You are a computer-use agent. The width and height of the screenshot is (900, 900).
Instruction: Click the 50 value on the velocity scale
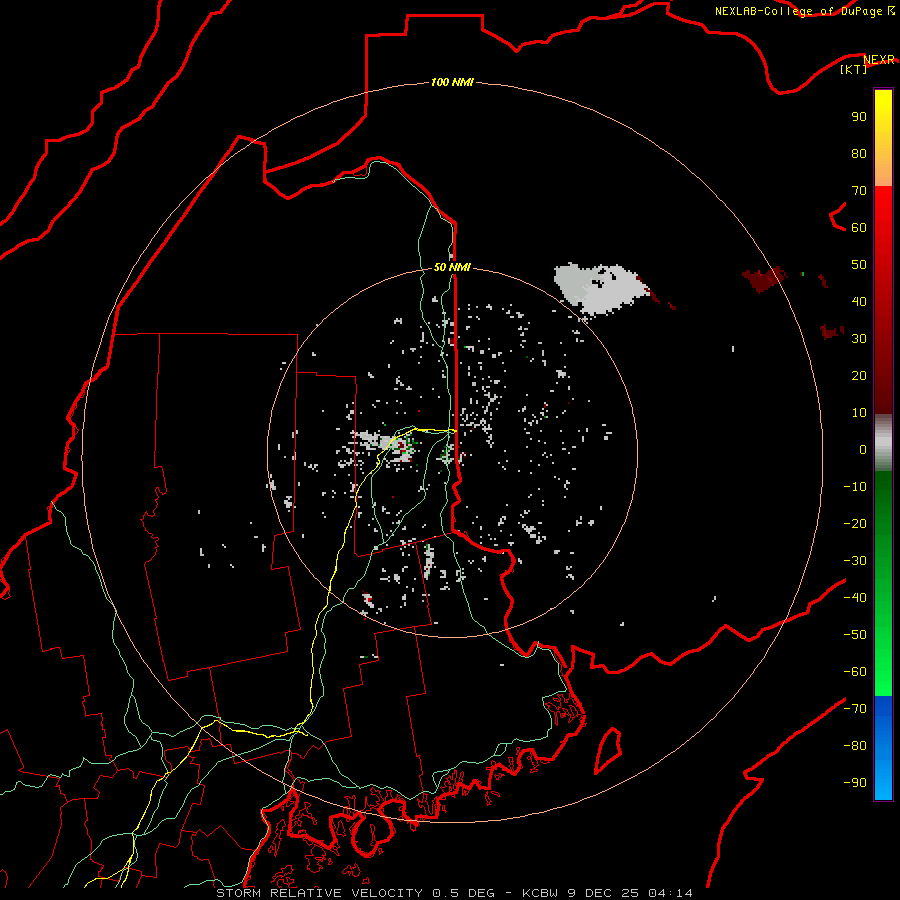click(859, 265)
